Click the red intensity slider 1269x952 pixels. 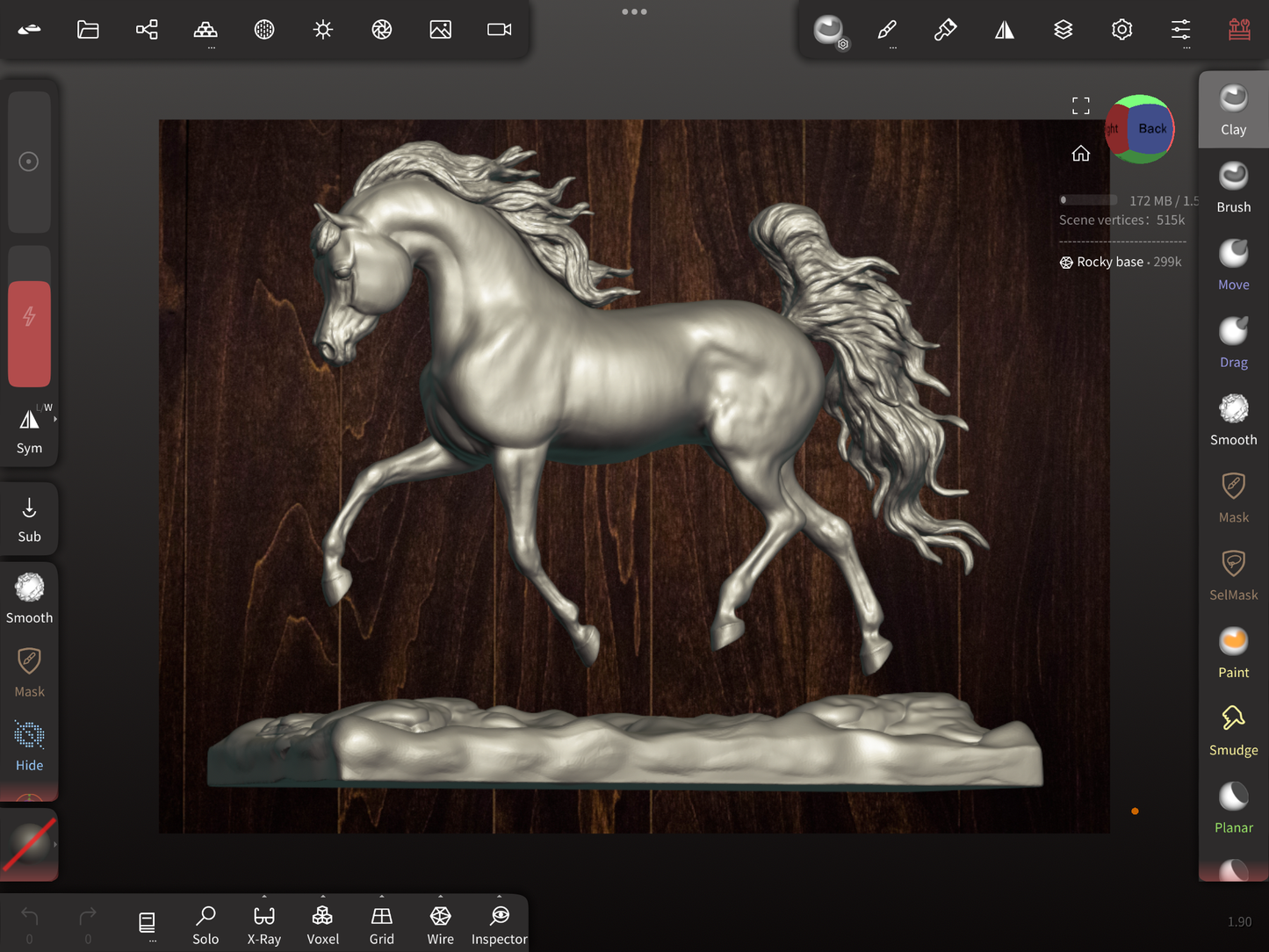29,334
